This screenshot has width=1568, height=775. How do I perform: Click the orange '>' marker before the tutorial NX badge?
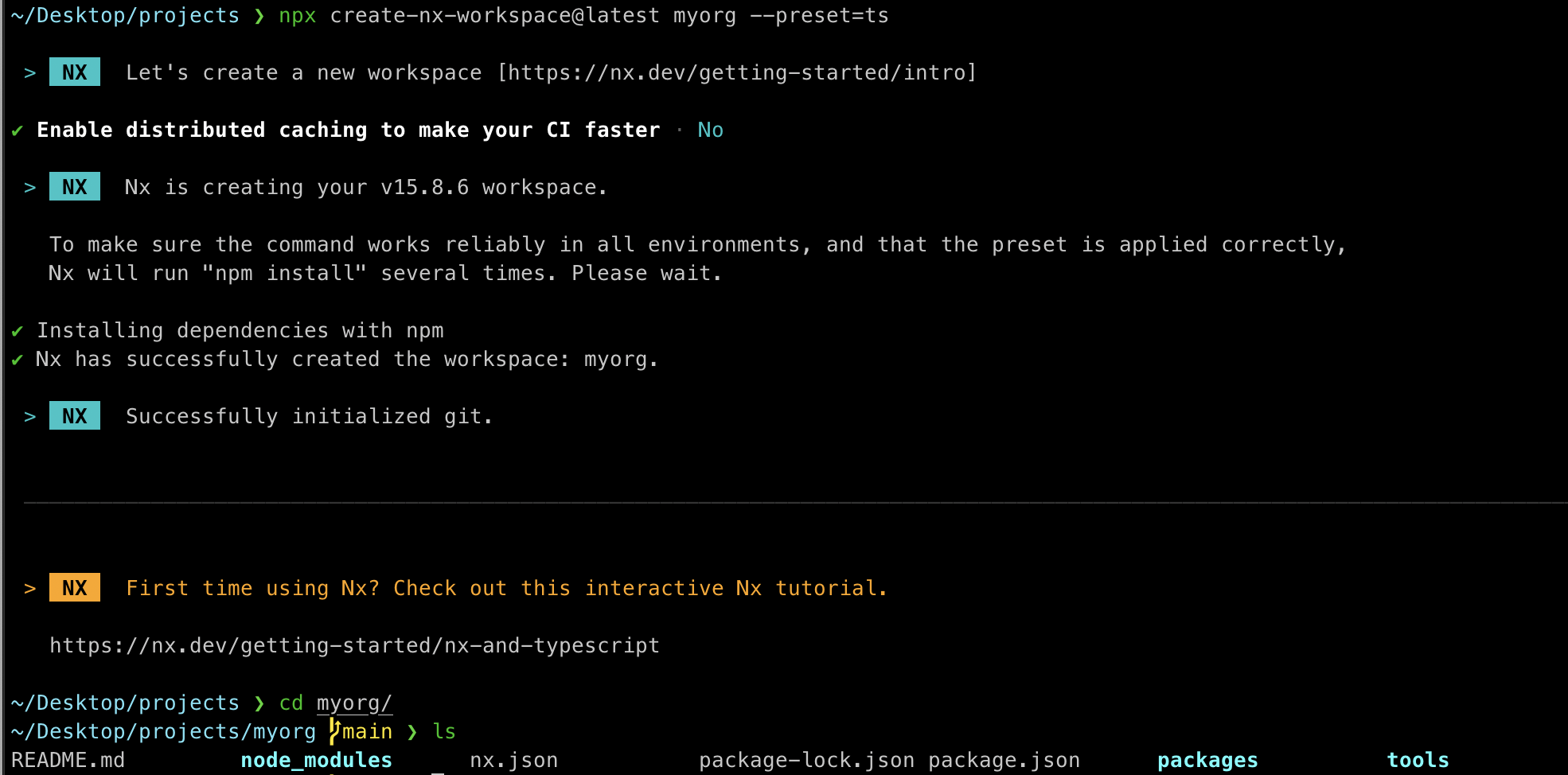[x=29, y=588]
